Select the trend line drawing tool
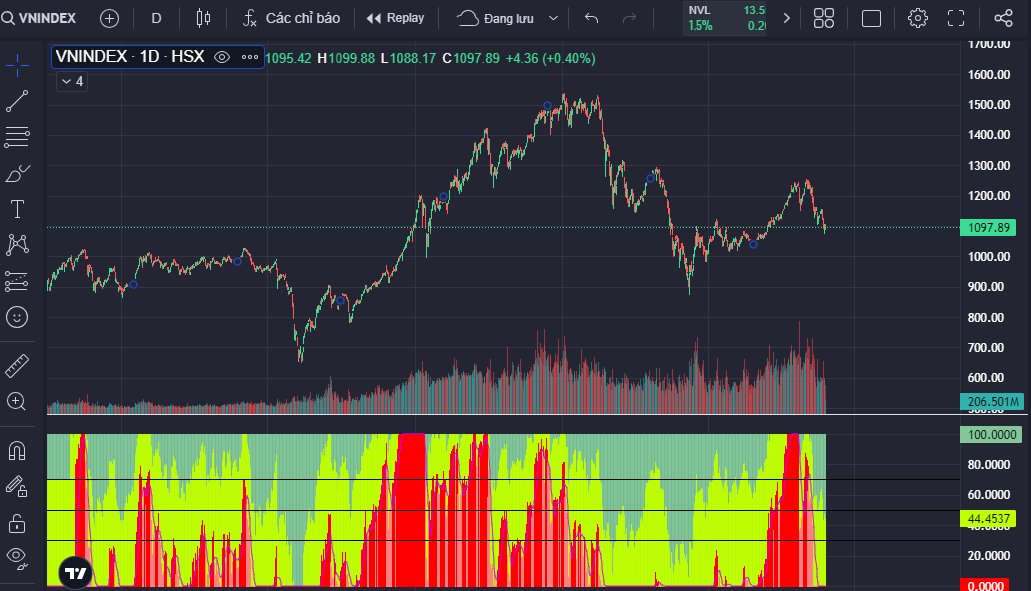 click(x=17, y=101)
